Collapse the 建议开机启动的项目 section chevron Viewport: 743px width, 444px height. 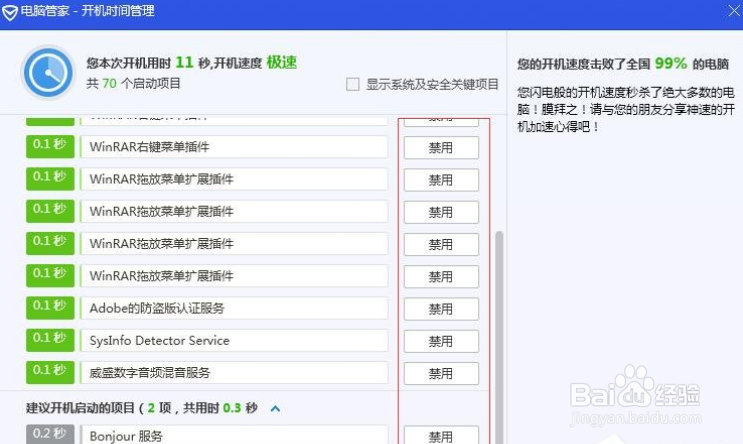tap(275, 408)
